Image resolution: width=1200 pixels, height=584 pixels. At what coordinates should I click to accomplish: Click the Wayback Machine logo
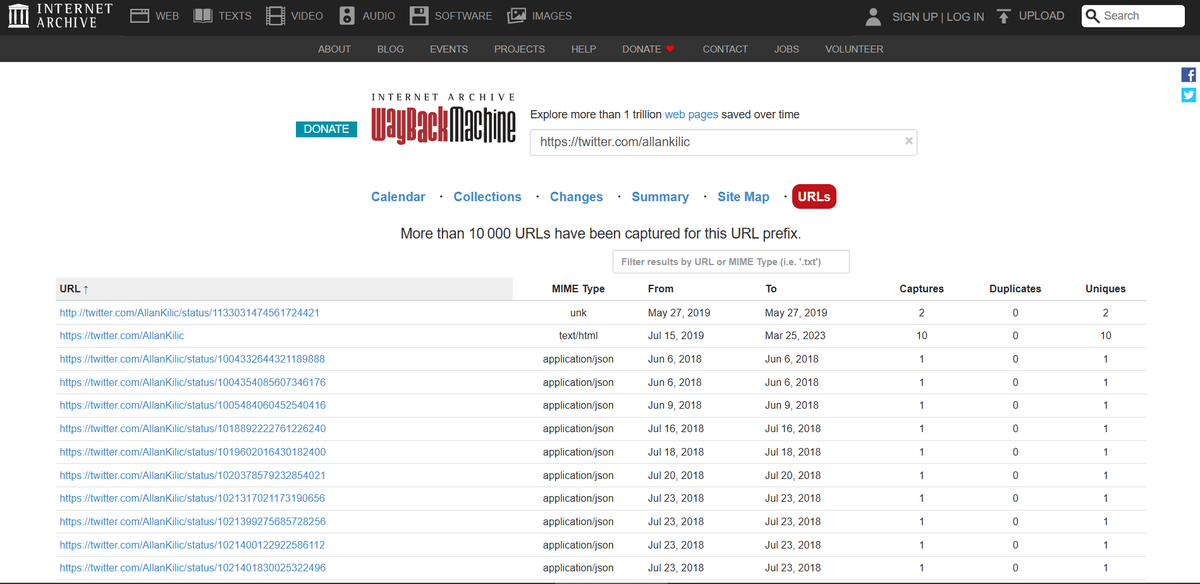click(x=443, y=120)
